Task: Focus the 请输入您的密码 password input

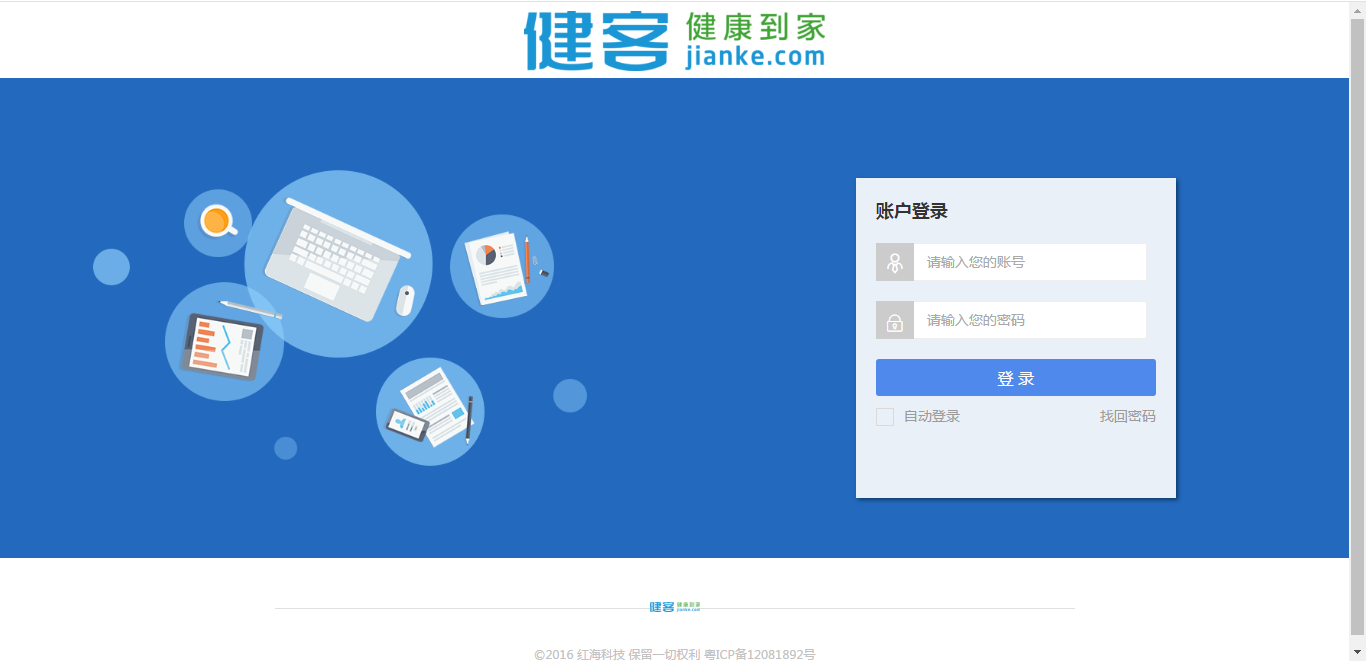Action: tap(1030, 320)
